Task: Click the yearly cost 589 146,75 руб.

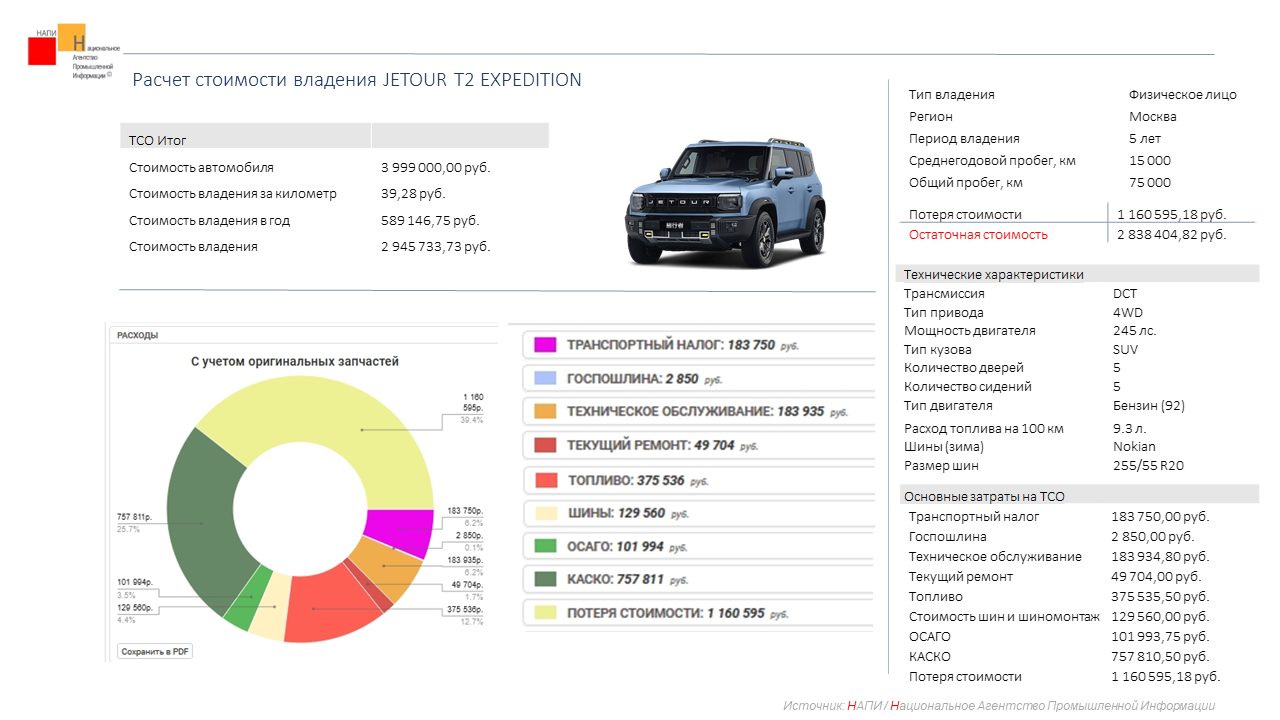Action: click(430, 220)
